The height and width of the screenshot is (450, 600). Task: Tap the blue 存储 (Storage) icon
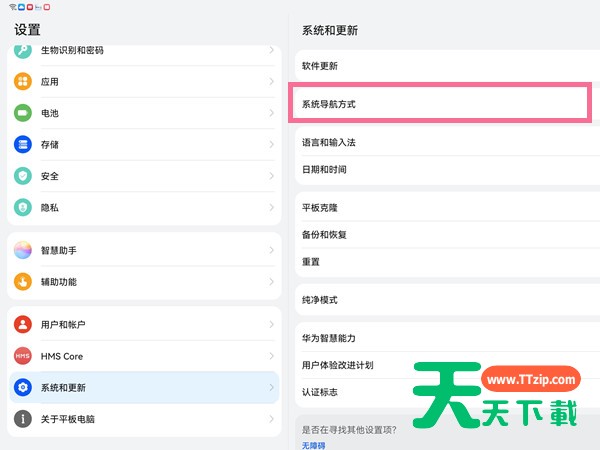point(23,144)
